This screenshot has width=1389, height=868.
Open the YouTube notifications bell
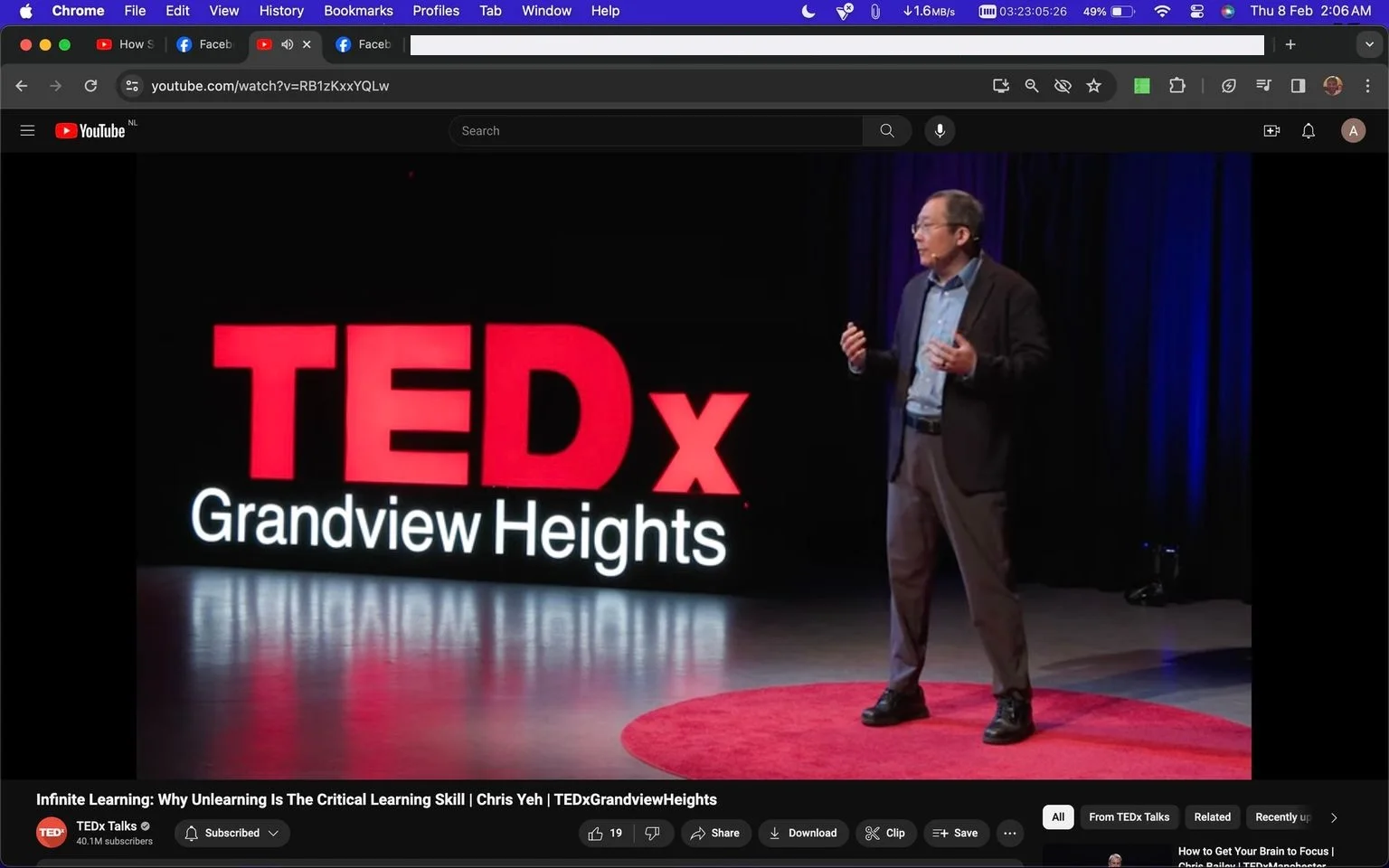tap(1308, 130)
